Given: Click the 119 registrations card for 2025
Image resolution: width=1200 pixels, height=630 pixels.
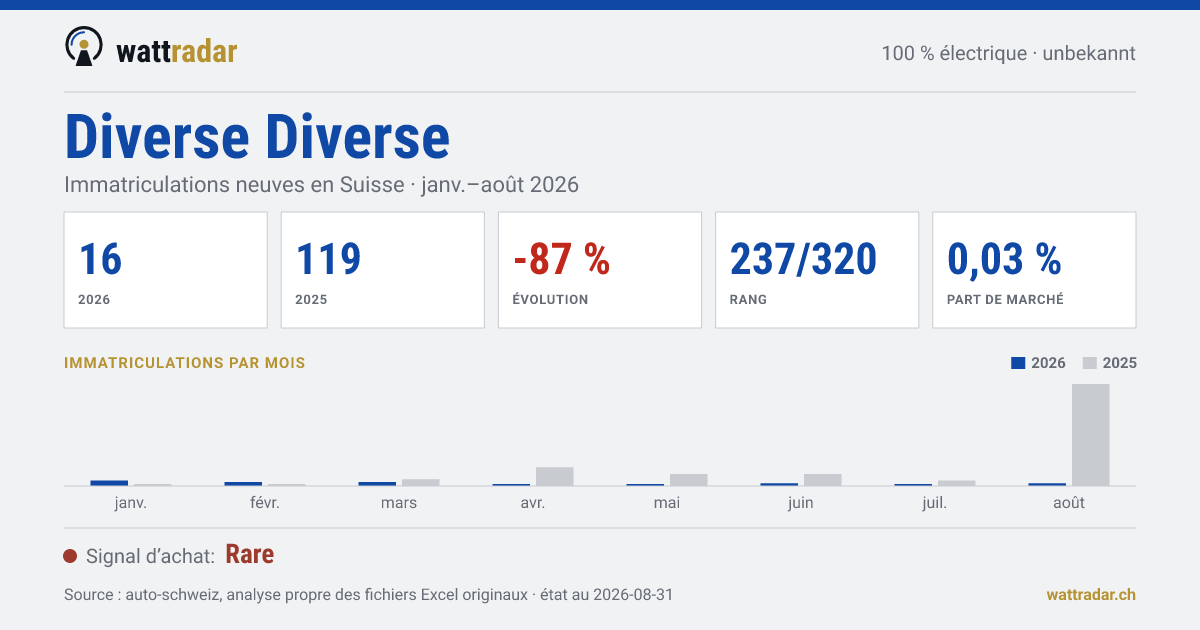Looking at the screenshot, I should click(x=383, y=270).
